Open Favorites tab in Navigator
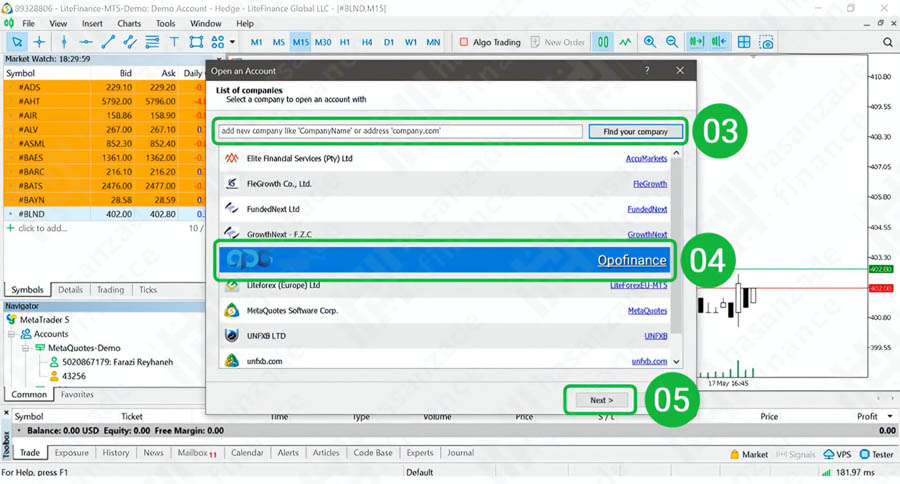Image resolution: width=900 pixels, height=484 pixels. click(x=77, y=394)
